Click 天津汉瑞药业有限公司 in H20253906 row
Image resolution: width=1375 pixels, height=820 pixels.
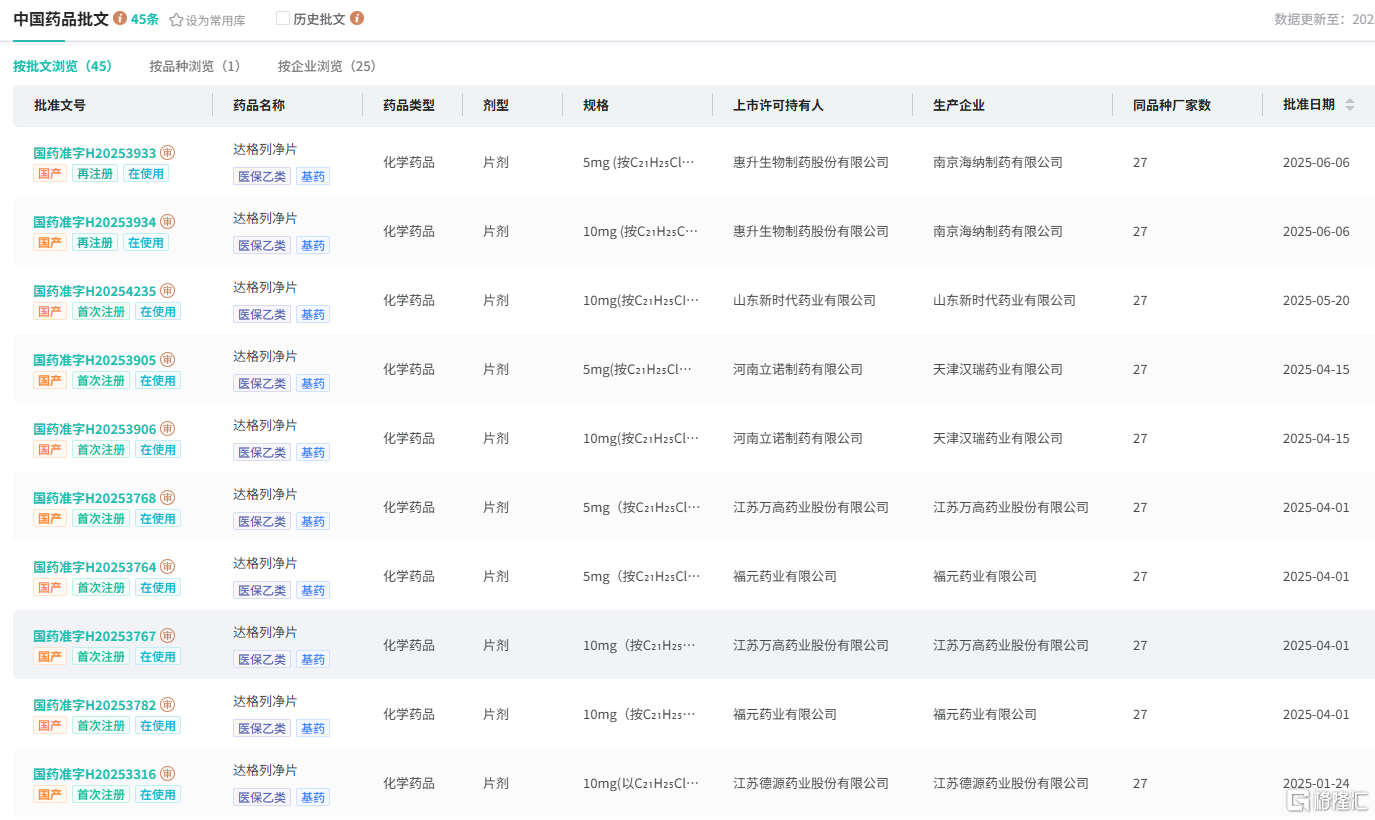[x=998, y=438]
